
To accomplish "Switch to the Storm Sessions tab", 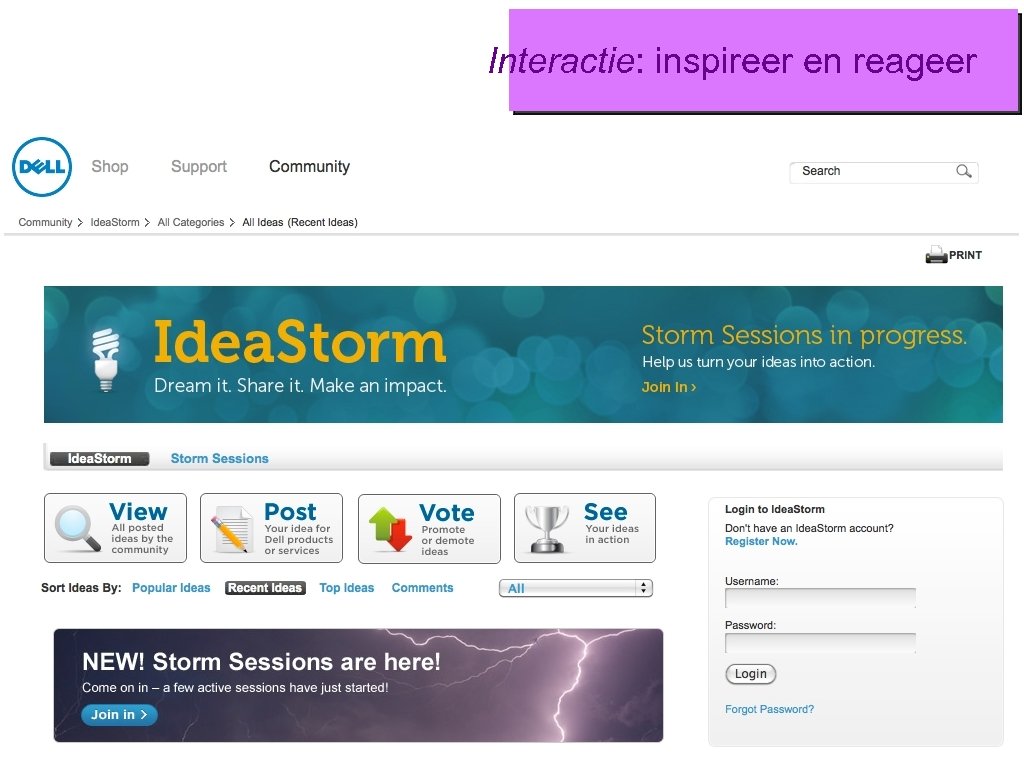I will tap(219, 458).
